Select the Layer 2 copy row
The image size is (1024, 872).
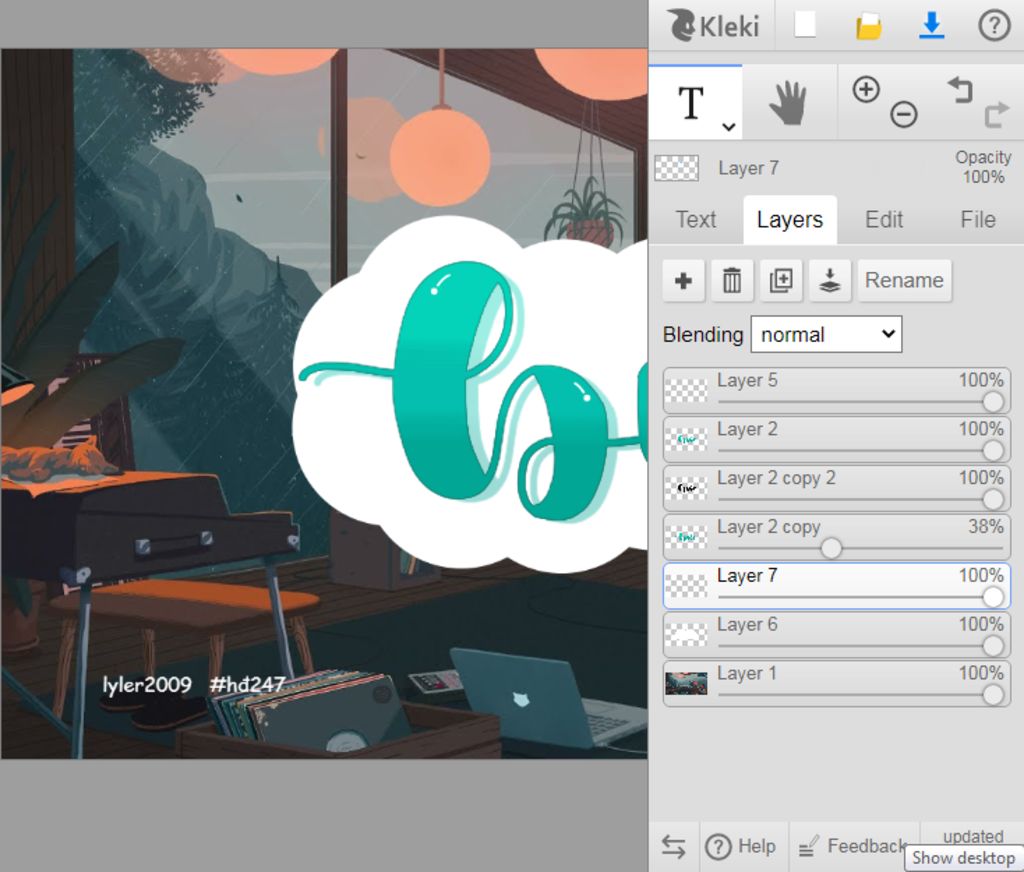coord(837,537)
